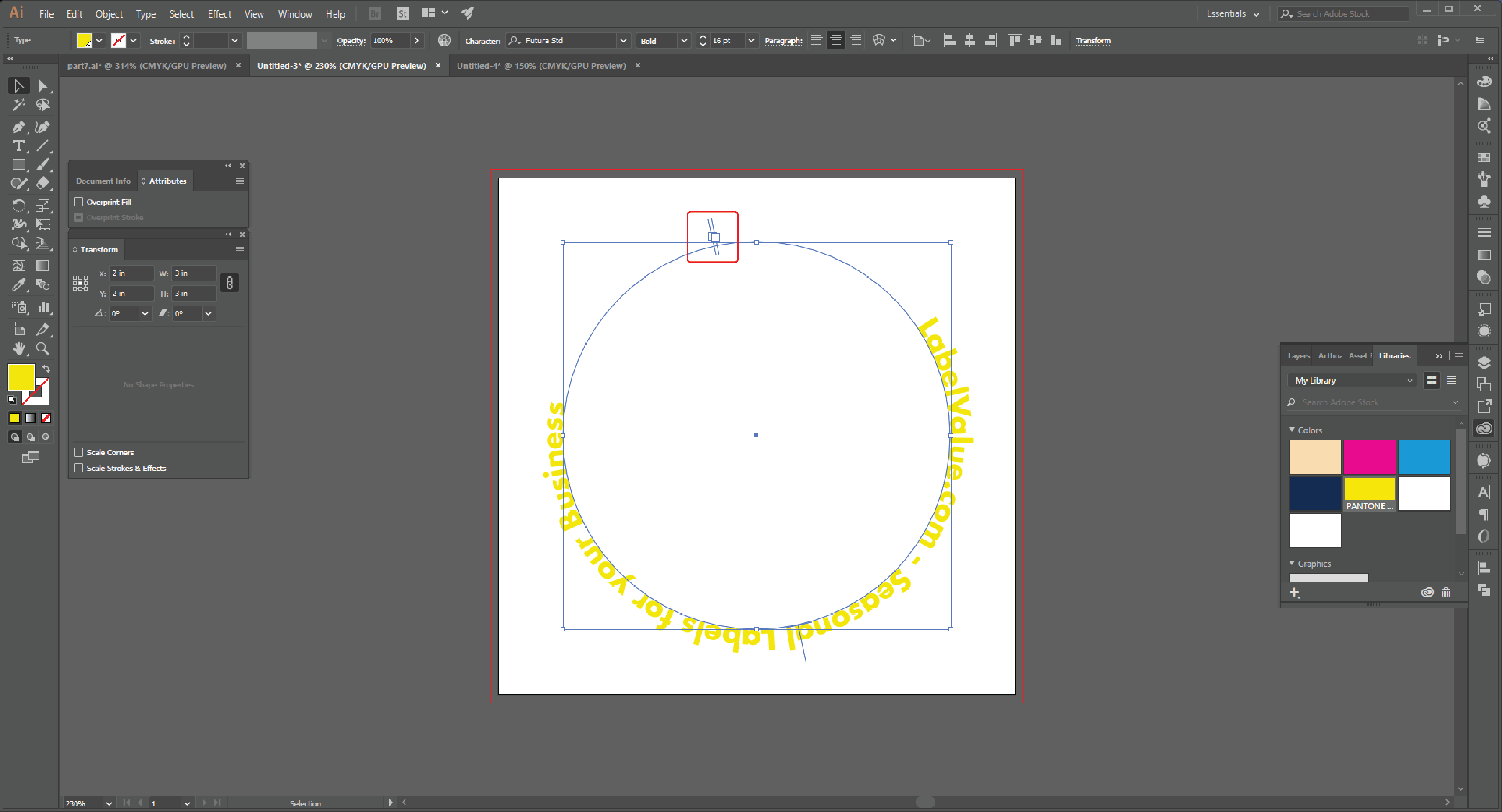Collapse the Graphics section
Viewport: 1502px width, 812px height.
(x=1292, y=563)
